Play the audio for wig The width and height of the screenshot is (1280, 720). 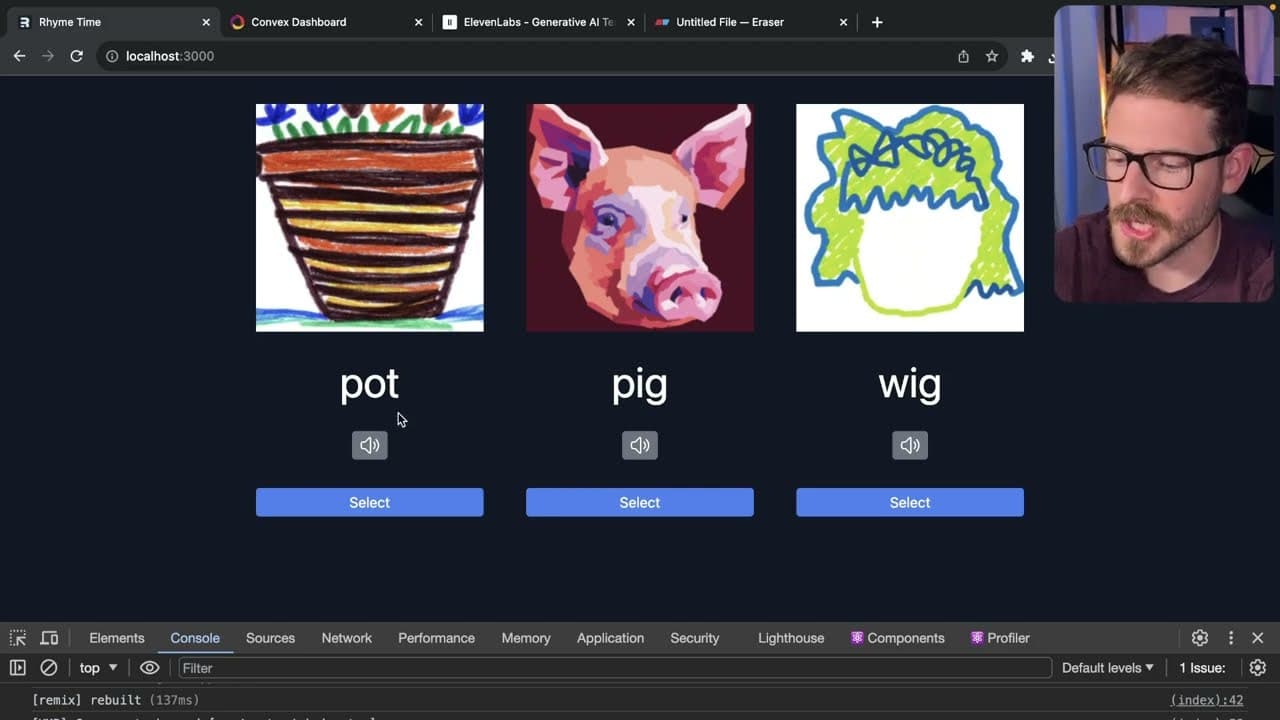tap(910, 445)
